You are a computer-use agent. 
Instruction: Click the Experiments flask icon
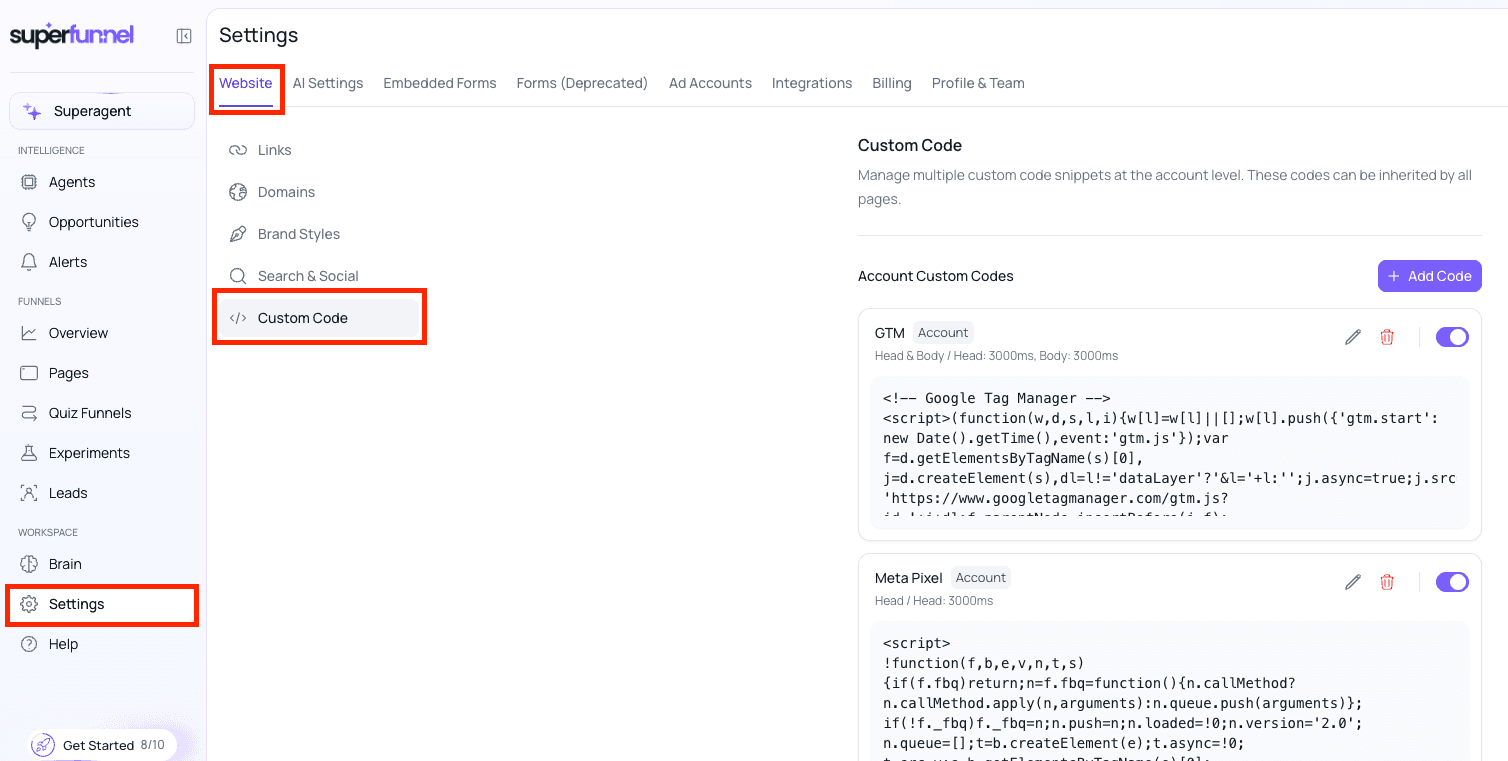point(29,453)
